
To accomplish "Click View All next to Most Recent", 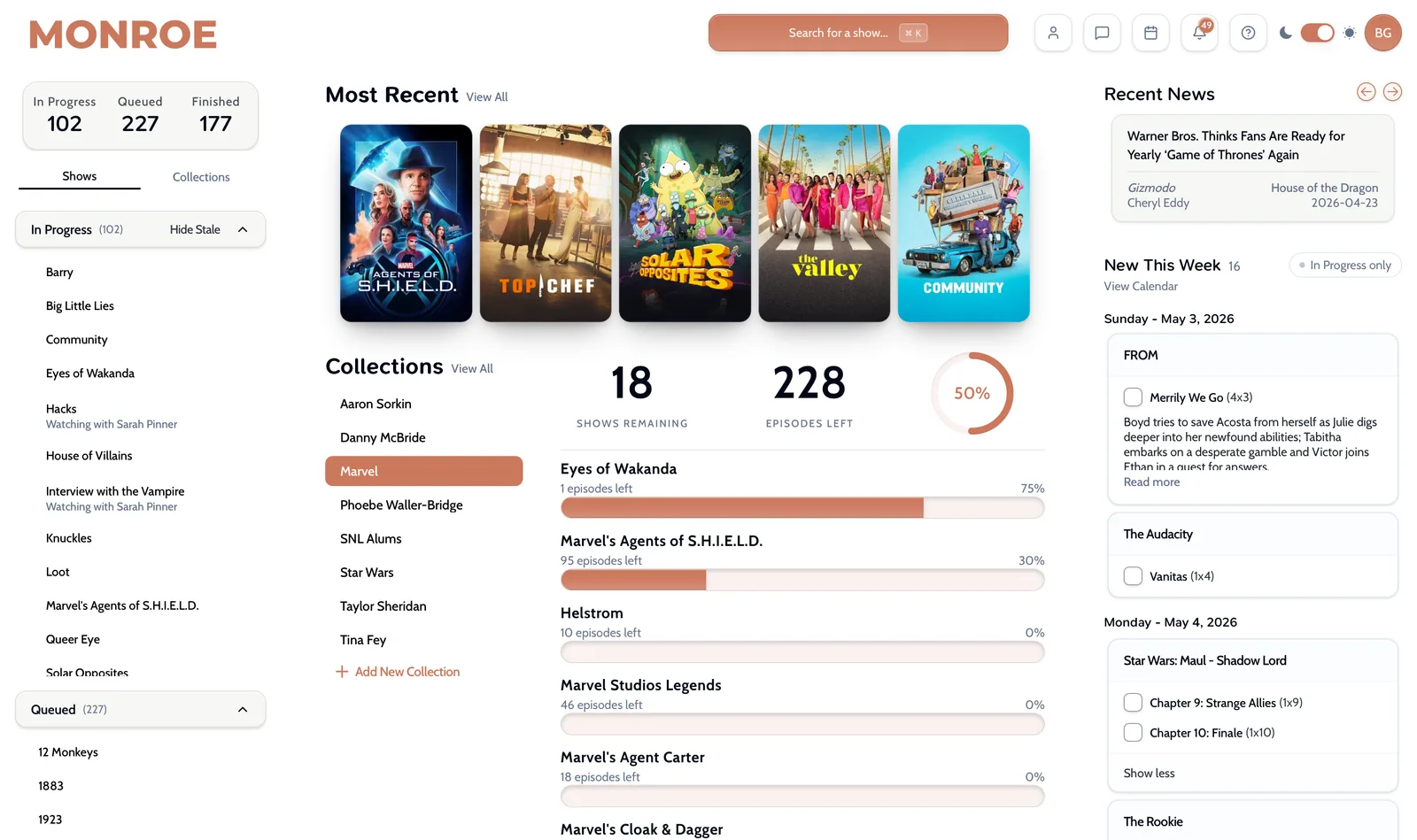I will (487, 97).
